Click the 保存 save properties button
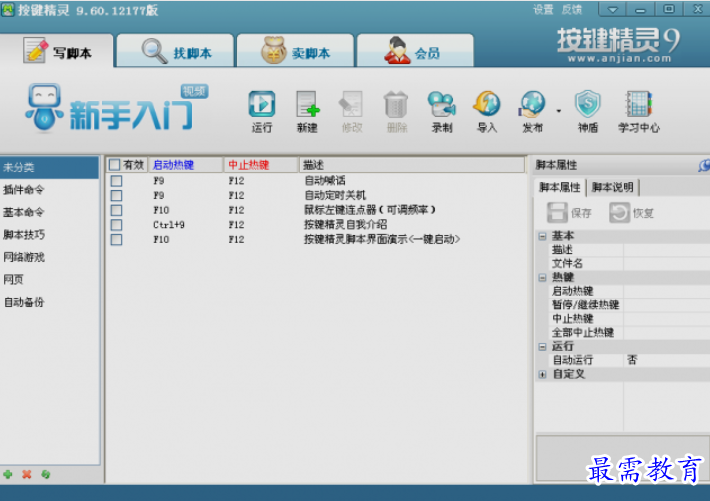 [569, 212]
